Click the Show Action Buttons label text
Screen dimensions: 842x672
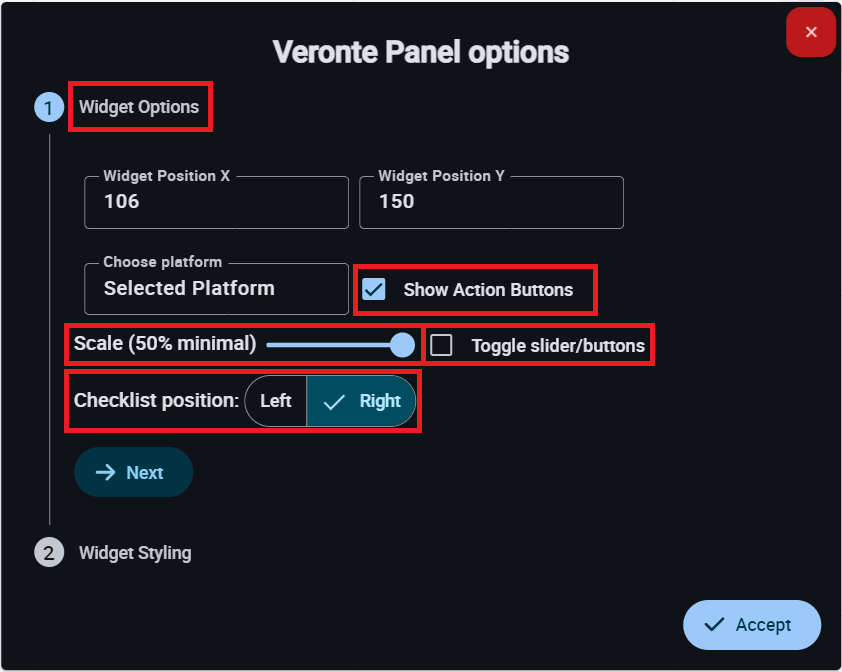488,290
